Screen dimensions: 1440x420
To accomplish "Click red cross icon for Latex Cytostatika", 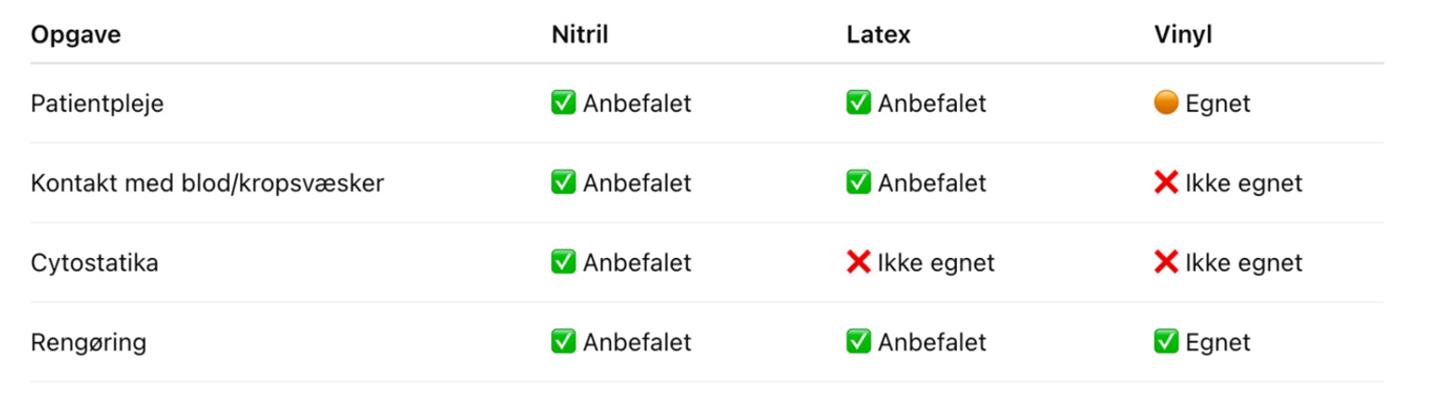I will click(x=858, y=263).
